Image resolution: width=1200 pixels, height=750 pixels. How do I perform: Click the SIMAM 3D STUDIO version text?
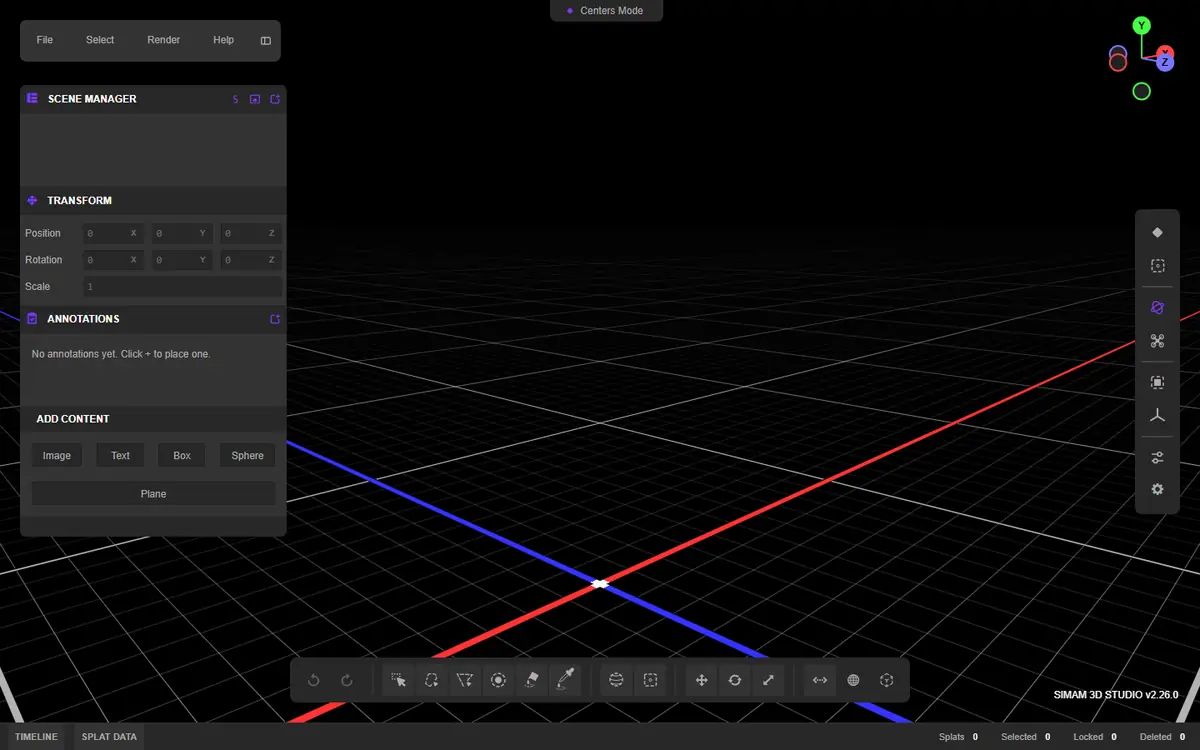pyautogui.click(x=1116, y=694)
